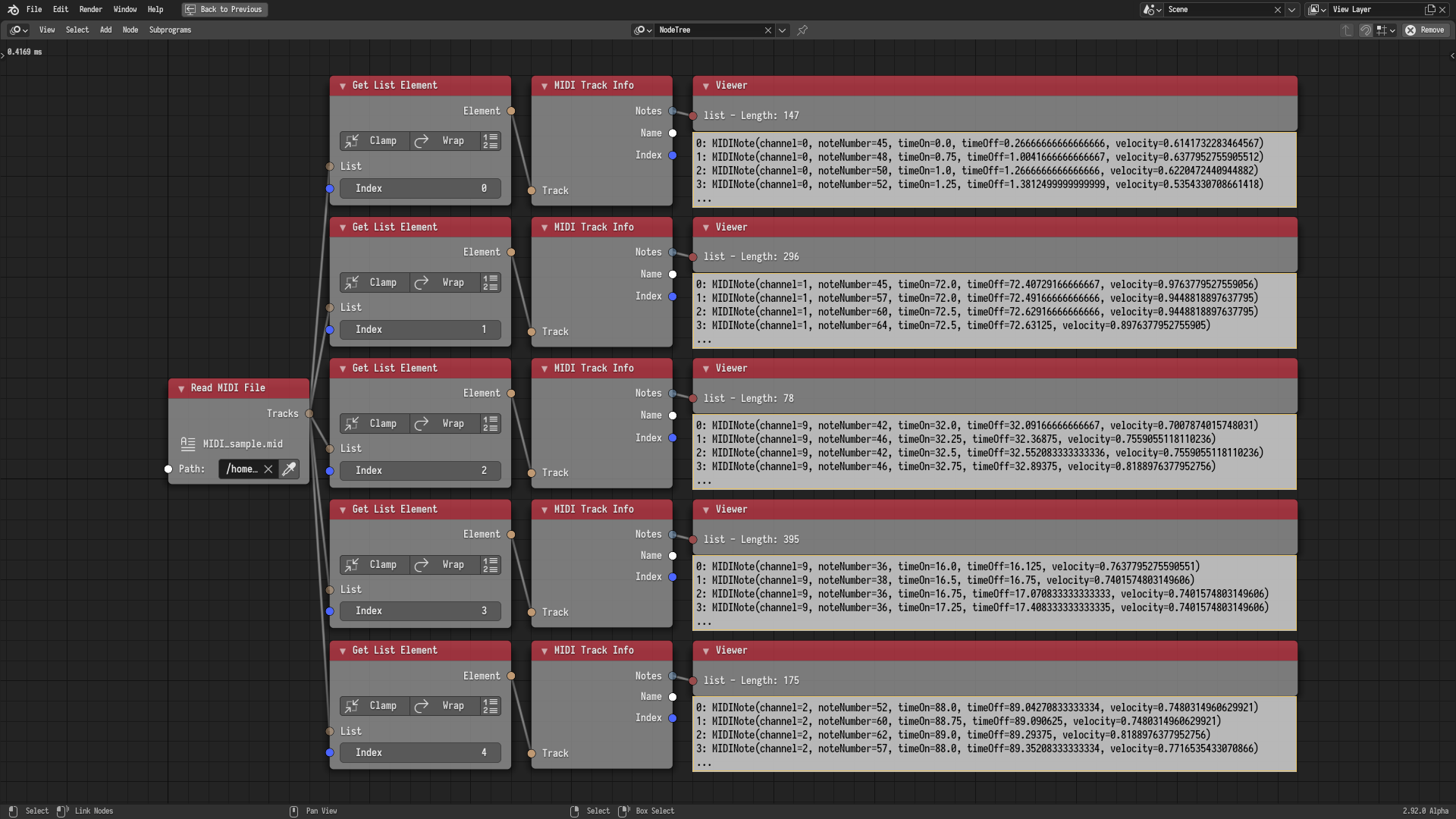
Task: Toggle the node snapping magnet icon
Action: click(x=1365, y=30)
